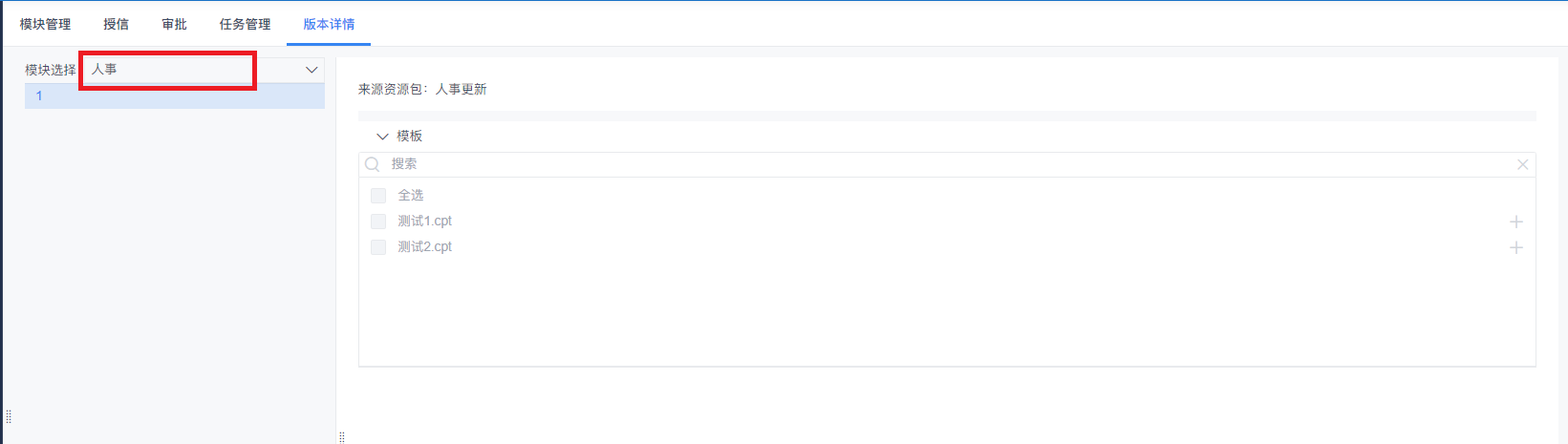Clear the search box with the X icon

[1522, 164]
